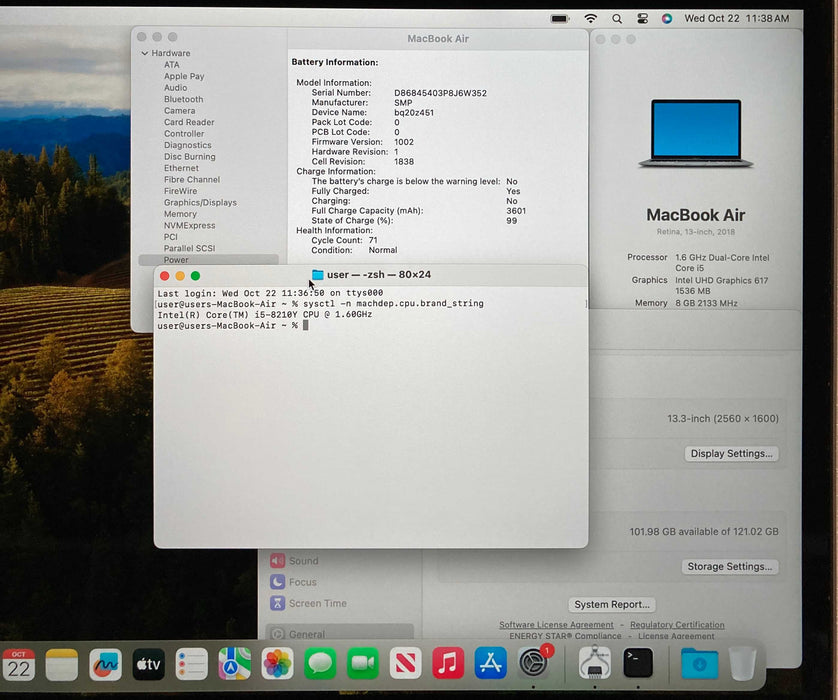Open Screen Time in the sidebar
This screenshot has width=838, height=700.
[317, 603]
